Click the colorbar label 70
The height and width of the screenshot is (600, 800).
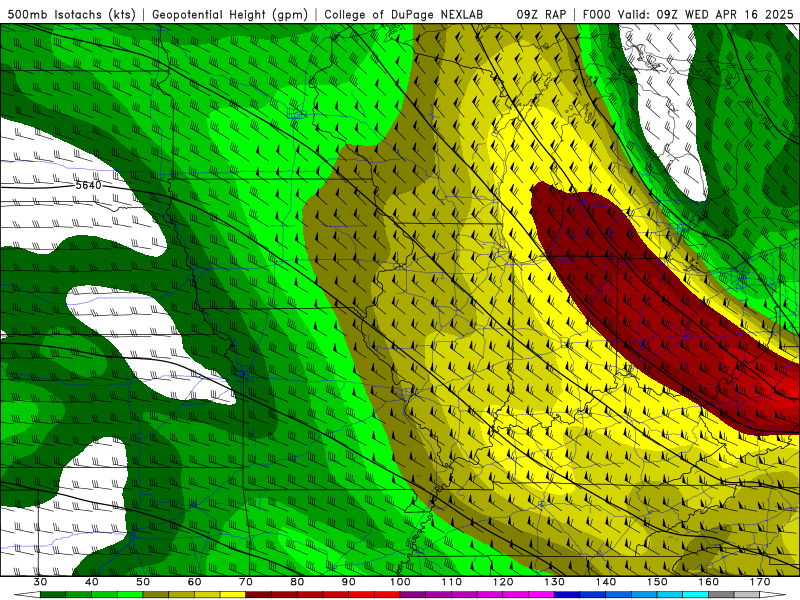click(246, 582)
